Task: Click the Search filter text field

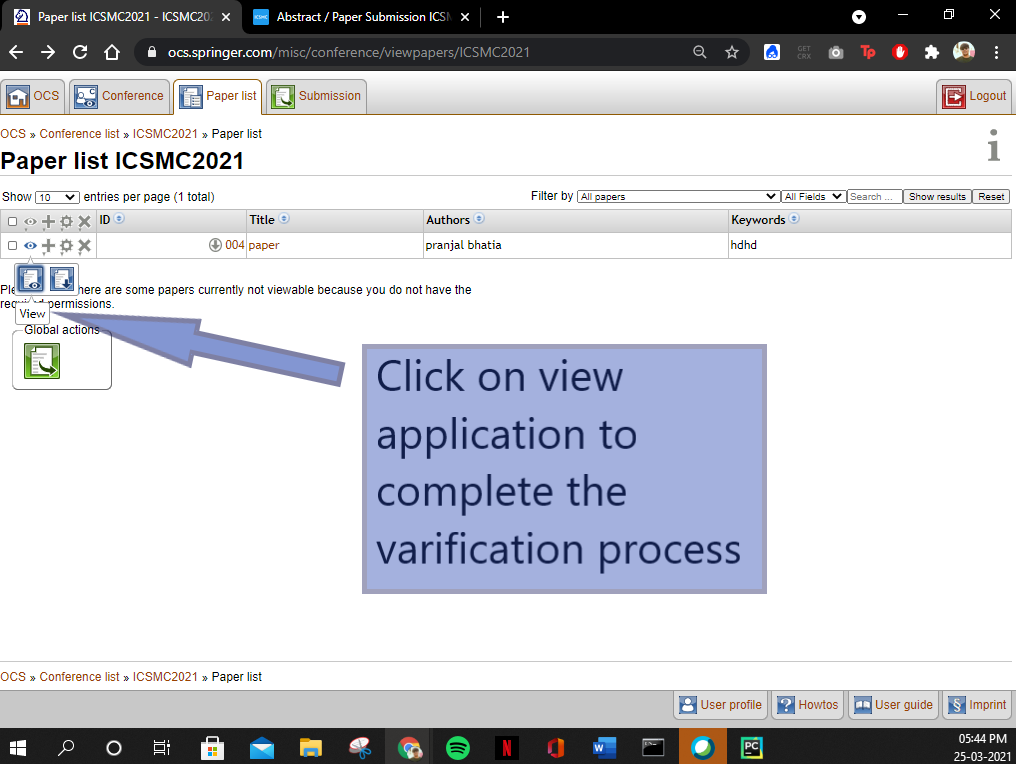Action: tap(874, 197)
